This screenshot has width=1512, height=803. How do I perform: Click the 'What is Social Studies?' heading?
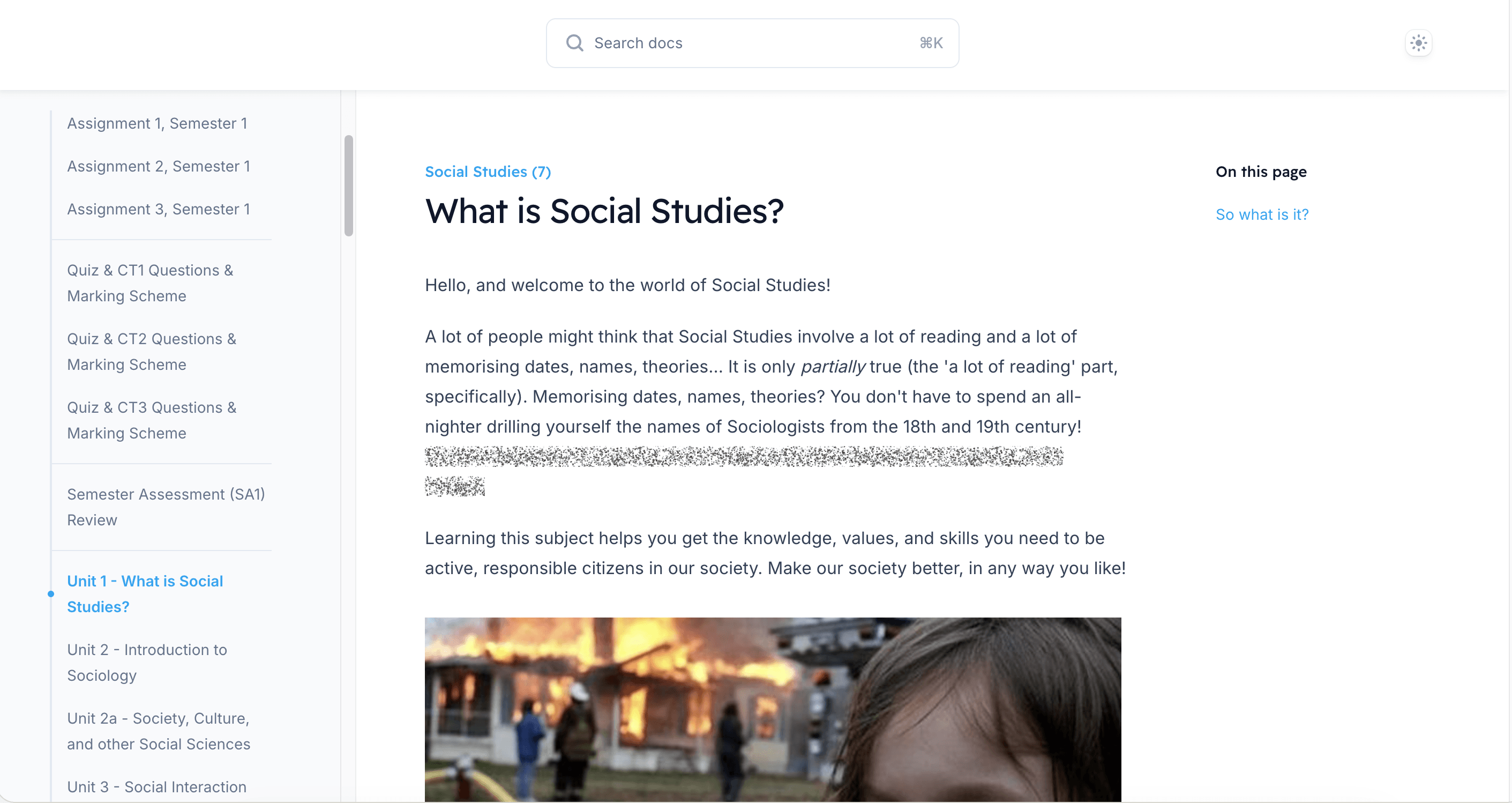(604, 211)
